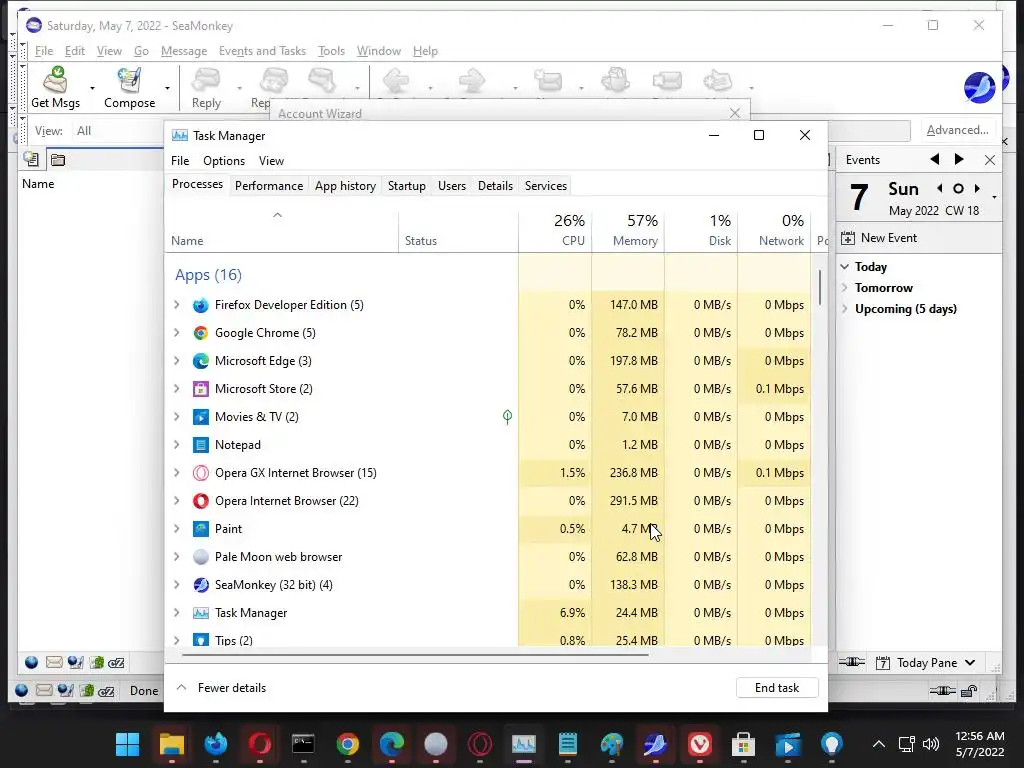
Task: Open Task Manager File menu
Action: (180, 161)
